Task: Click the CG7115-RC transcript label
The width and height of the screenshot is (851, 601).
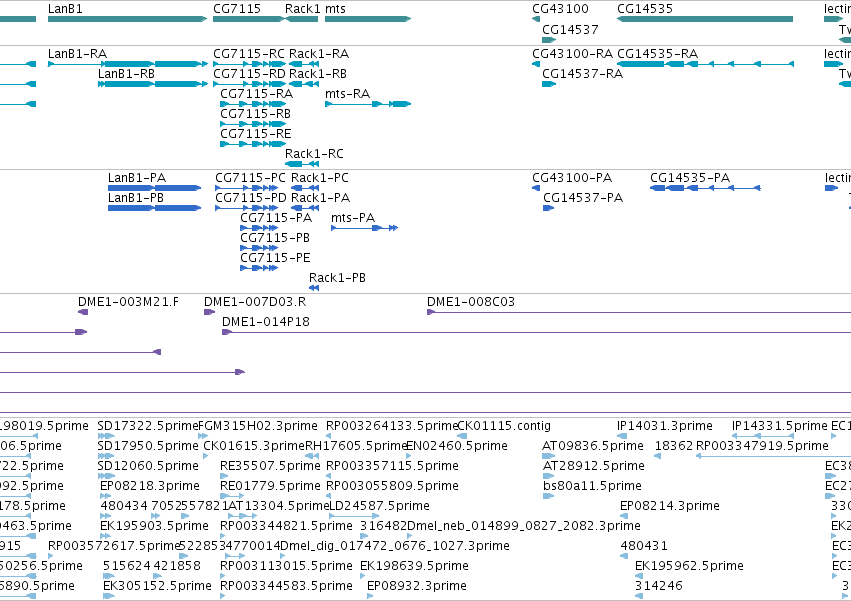Action: click(249, 54)
